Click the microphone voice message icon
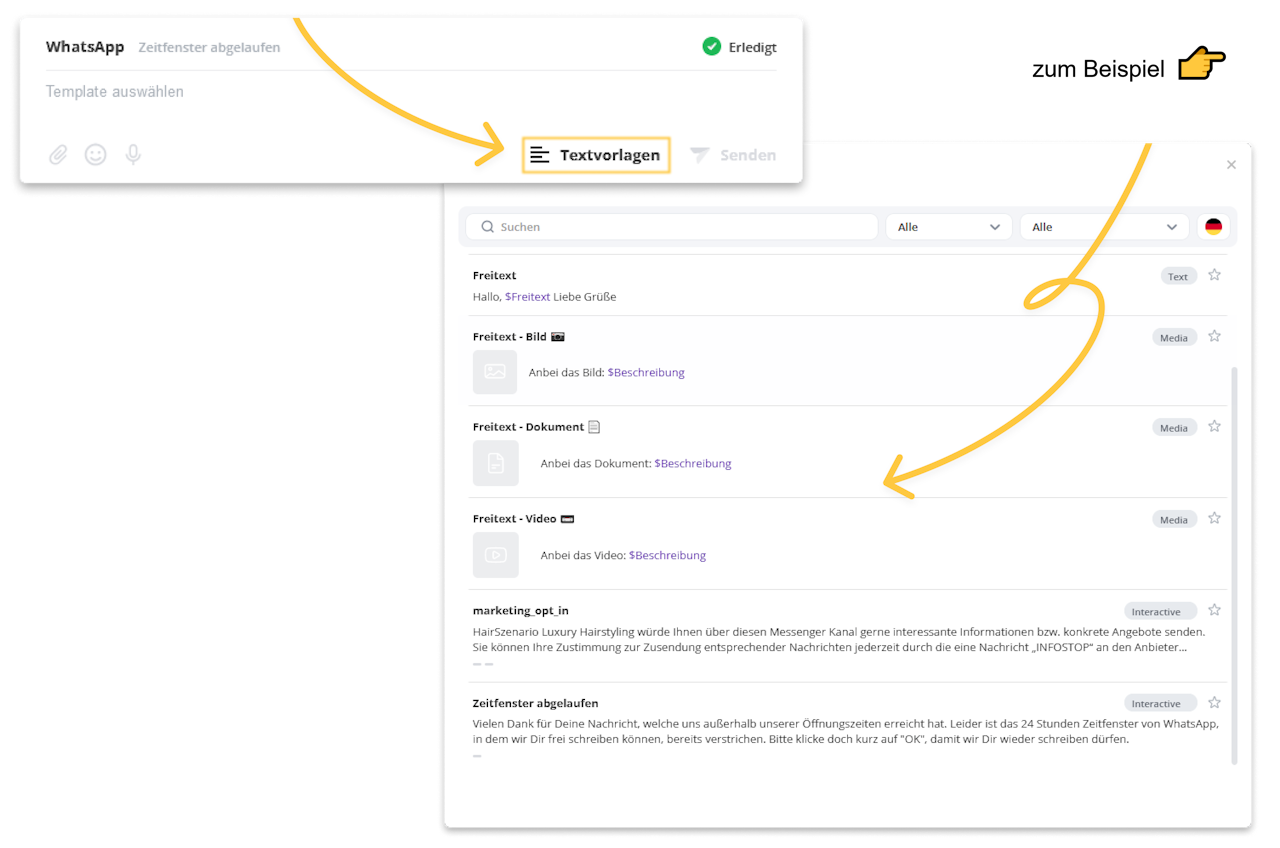Viewport: 1280px width, 848px height. tap(133, 155)
